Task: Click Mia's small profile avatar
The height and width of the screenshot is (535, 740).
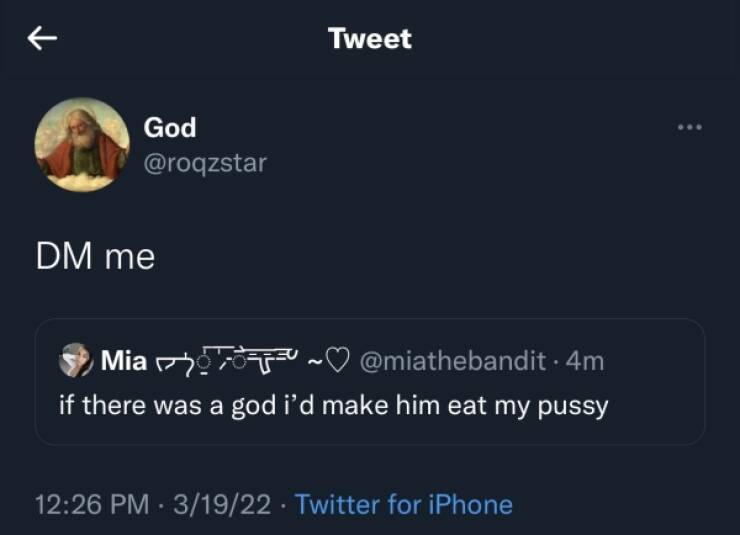Action: tap(76, 360)
